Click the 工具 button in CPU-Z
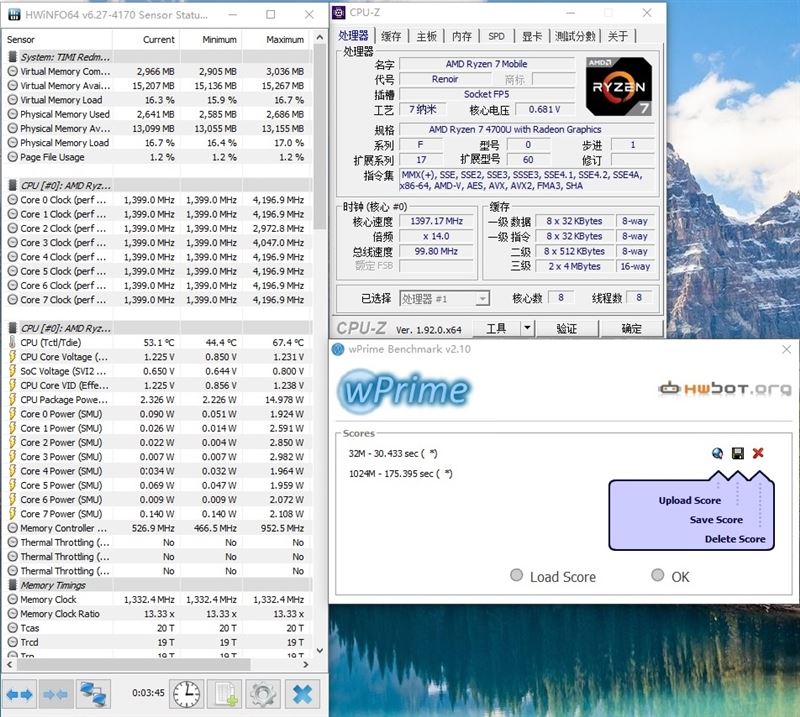Image resolution: width=800 pixels, height=717 pixels. (496, 328)
